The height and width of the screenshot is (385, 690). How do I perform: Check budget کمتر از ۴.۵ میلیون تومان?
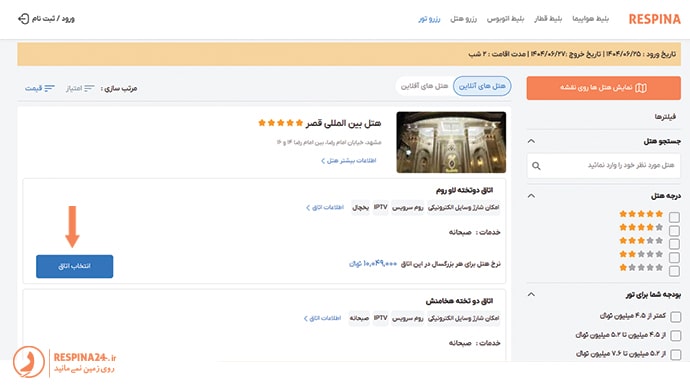[x=675, y=317]
